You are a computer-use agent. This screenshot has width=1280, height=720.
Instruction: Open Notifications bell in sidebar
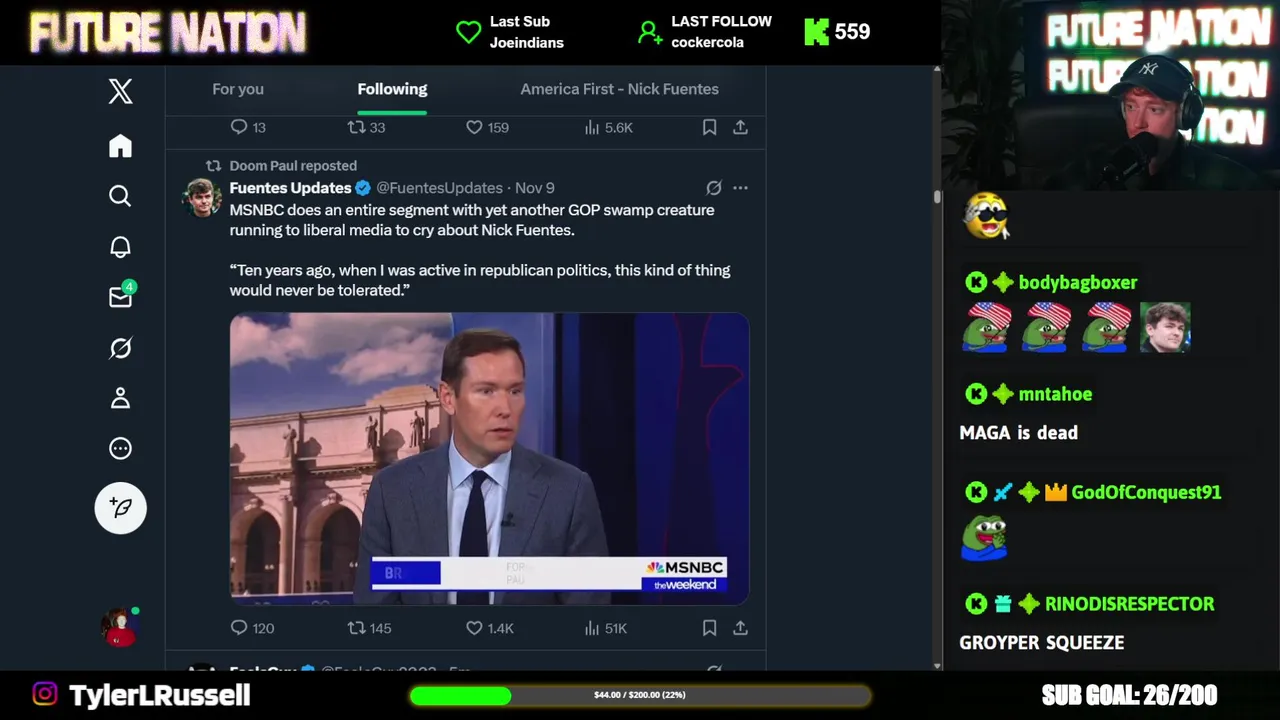click(120, 247)
